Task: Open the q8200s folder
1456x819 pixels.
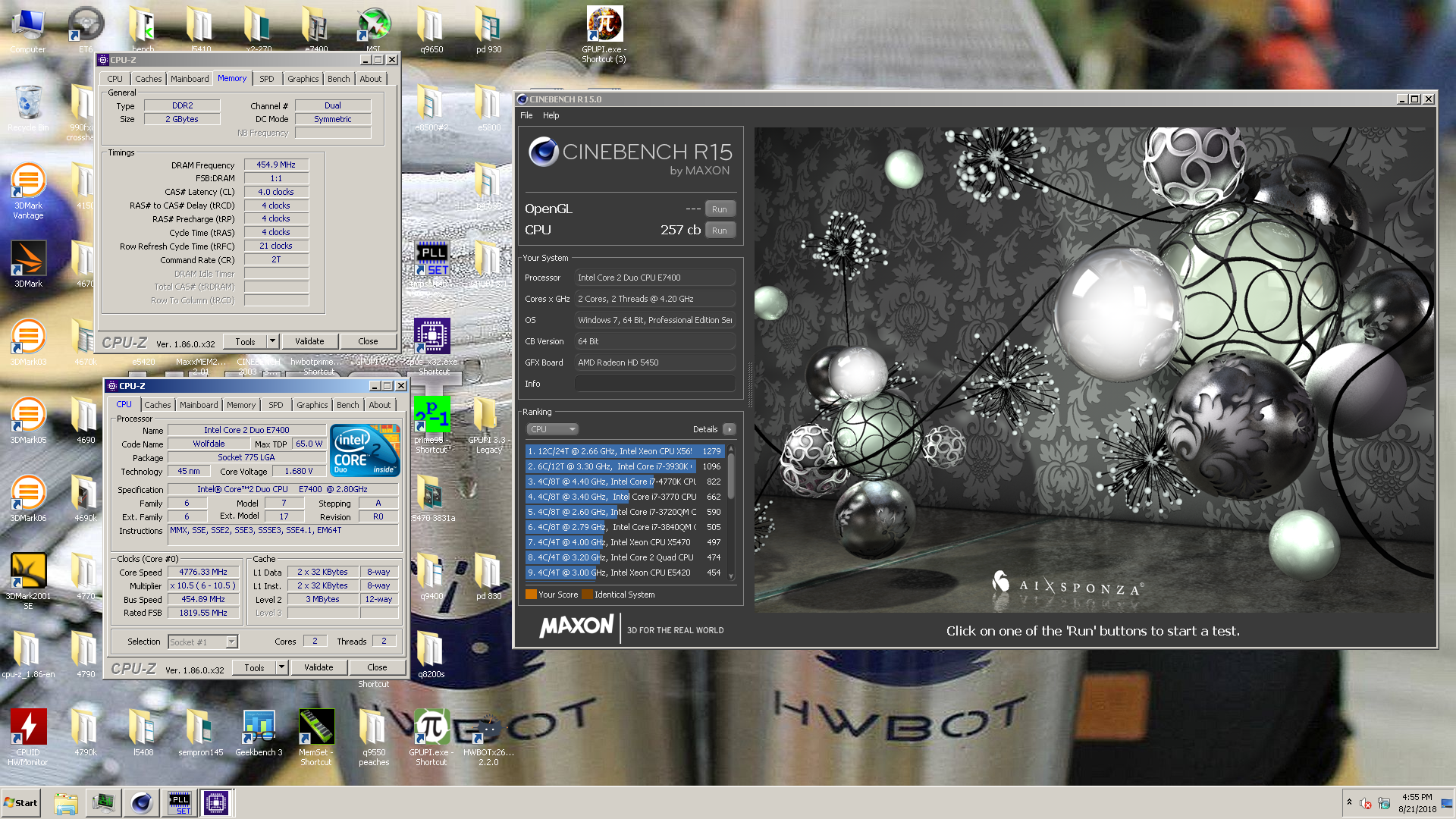Action: click(x=431, y=654)
